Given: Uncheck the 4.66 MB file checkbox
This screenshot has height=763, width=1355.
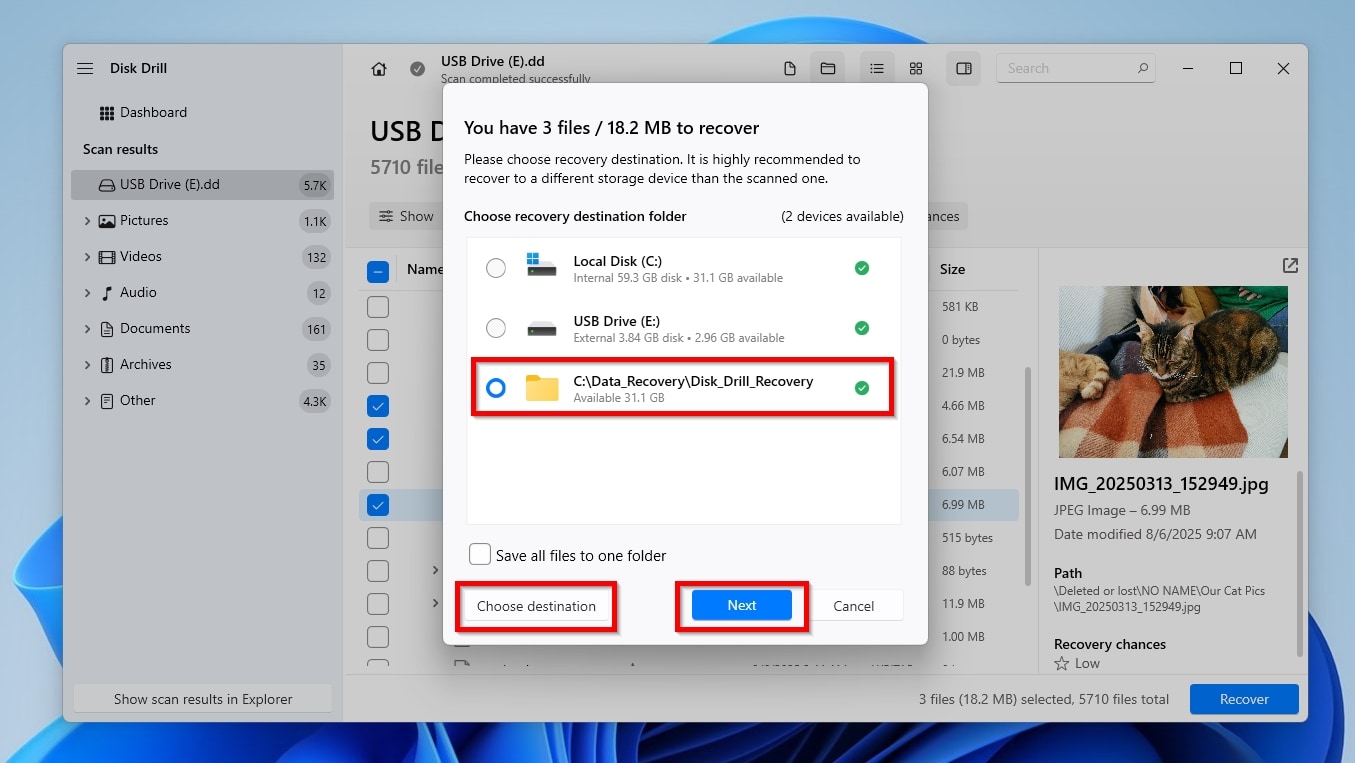Looking at the screenshot, I should [378, 406].
